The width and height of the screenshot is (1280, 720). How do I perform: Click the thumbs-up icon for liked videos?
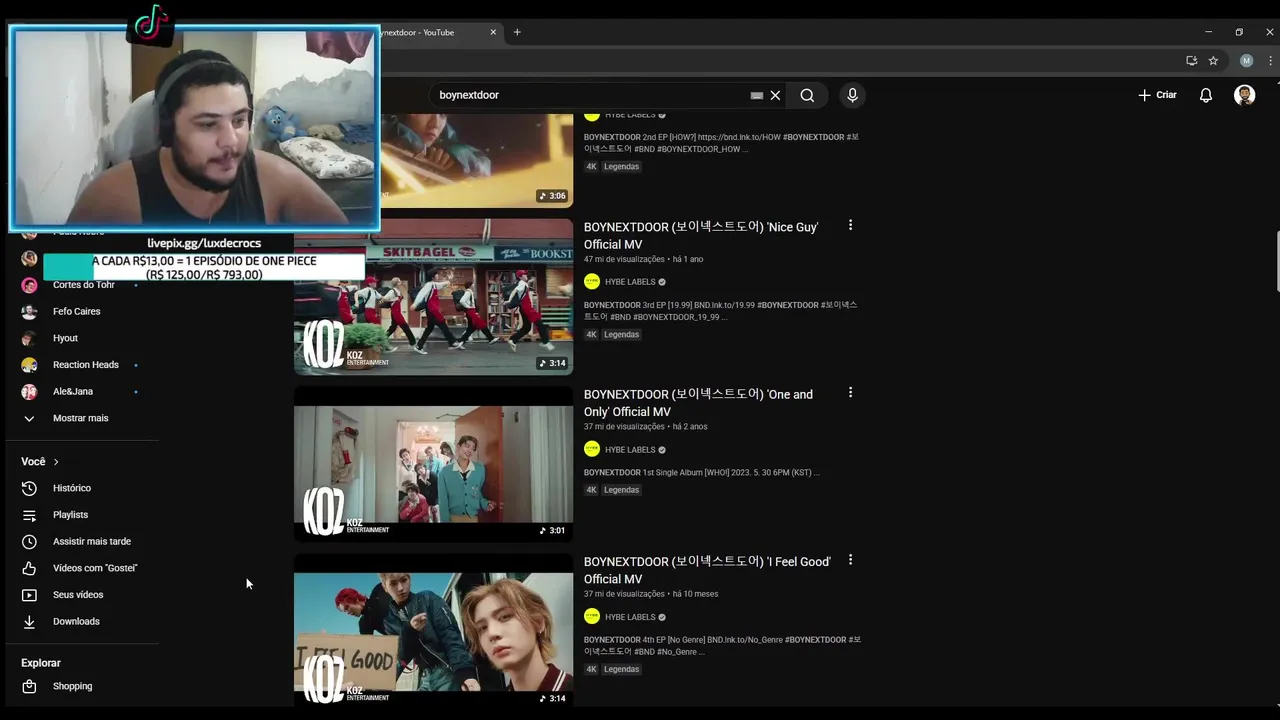pyautogui.click(x=29, y=568)
